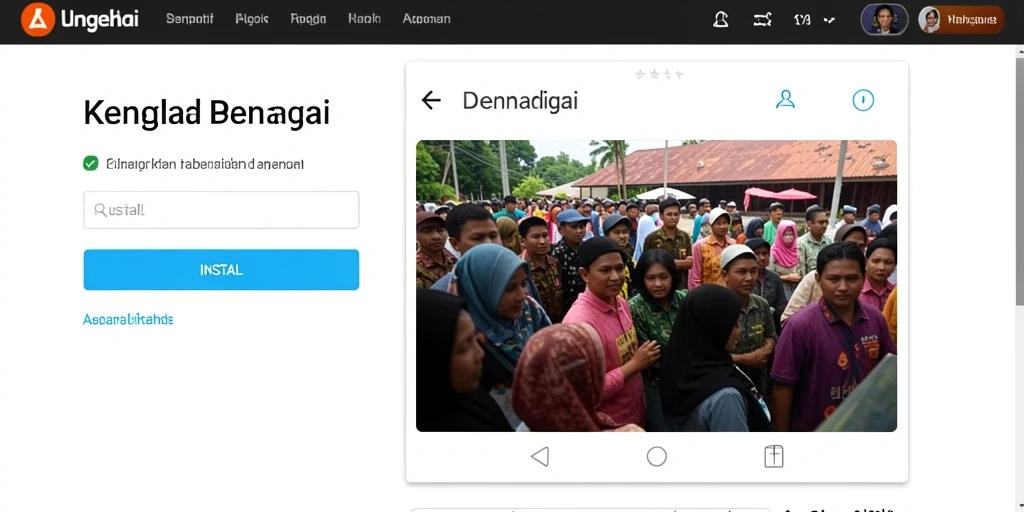Image resolution: width=1024 pixels, height=512 pixels.
Task: Open the orange user account pill
Action: click(961, 20)
